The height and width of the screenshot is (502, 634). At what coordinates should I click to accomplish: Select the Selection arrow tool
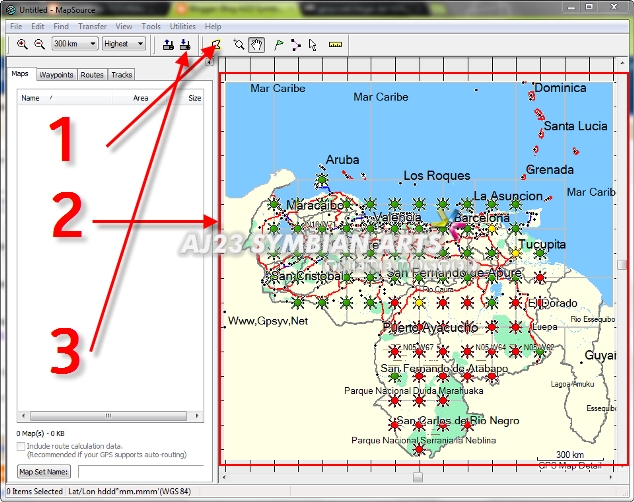coord(313,44)
